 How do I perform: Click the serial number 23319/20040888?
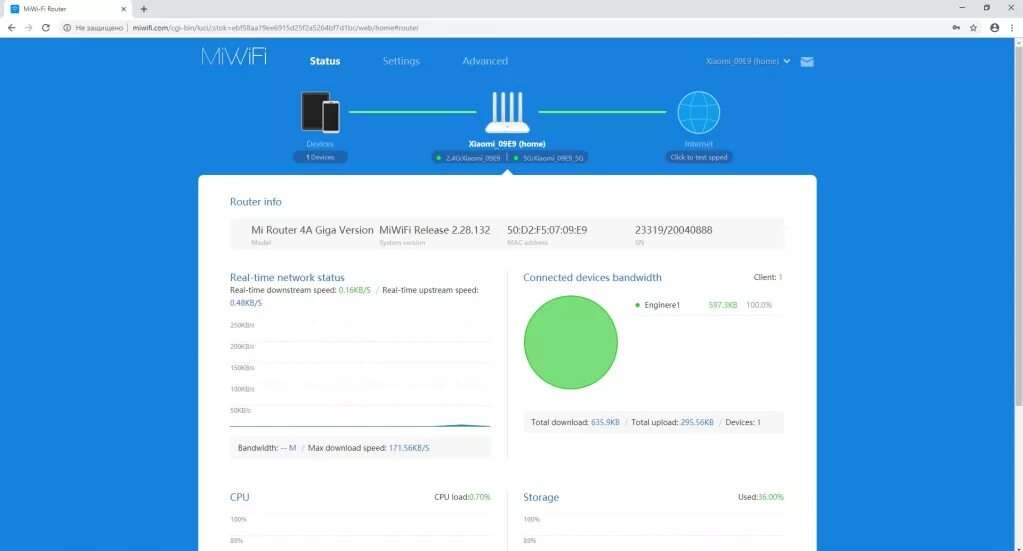[x=673, y=230]
